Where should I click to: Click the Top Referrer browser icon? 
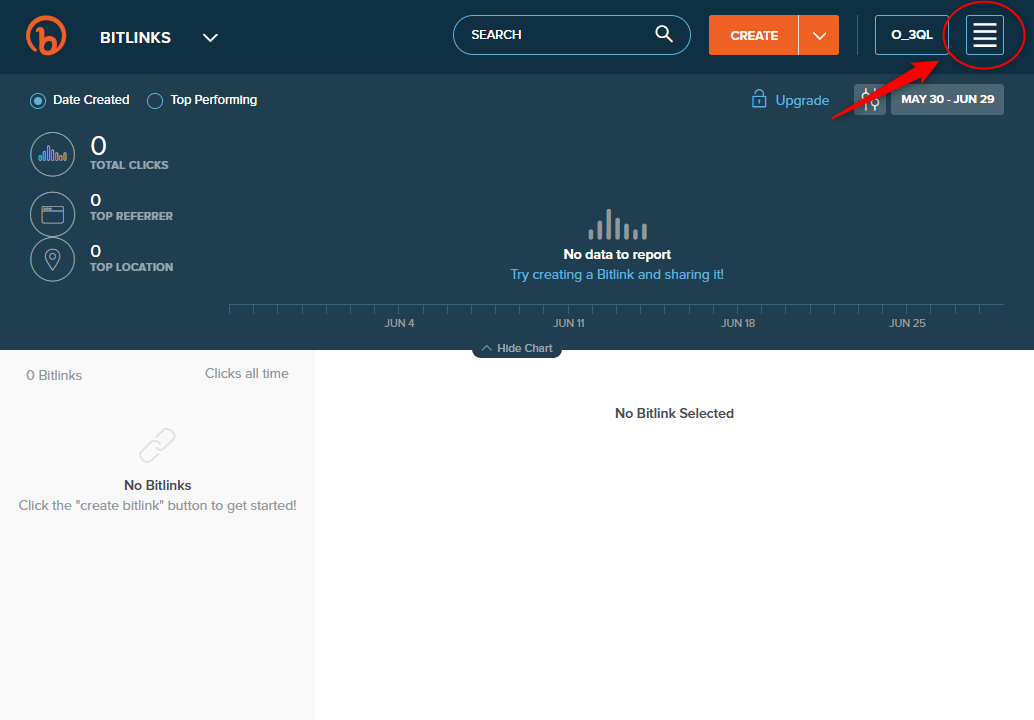52,214
